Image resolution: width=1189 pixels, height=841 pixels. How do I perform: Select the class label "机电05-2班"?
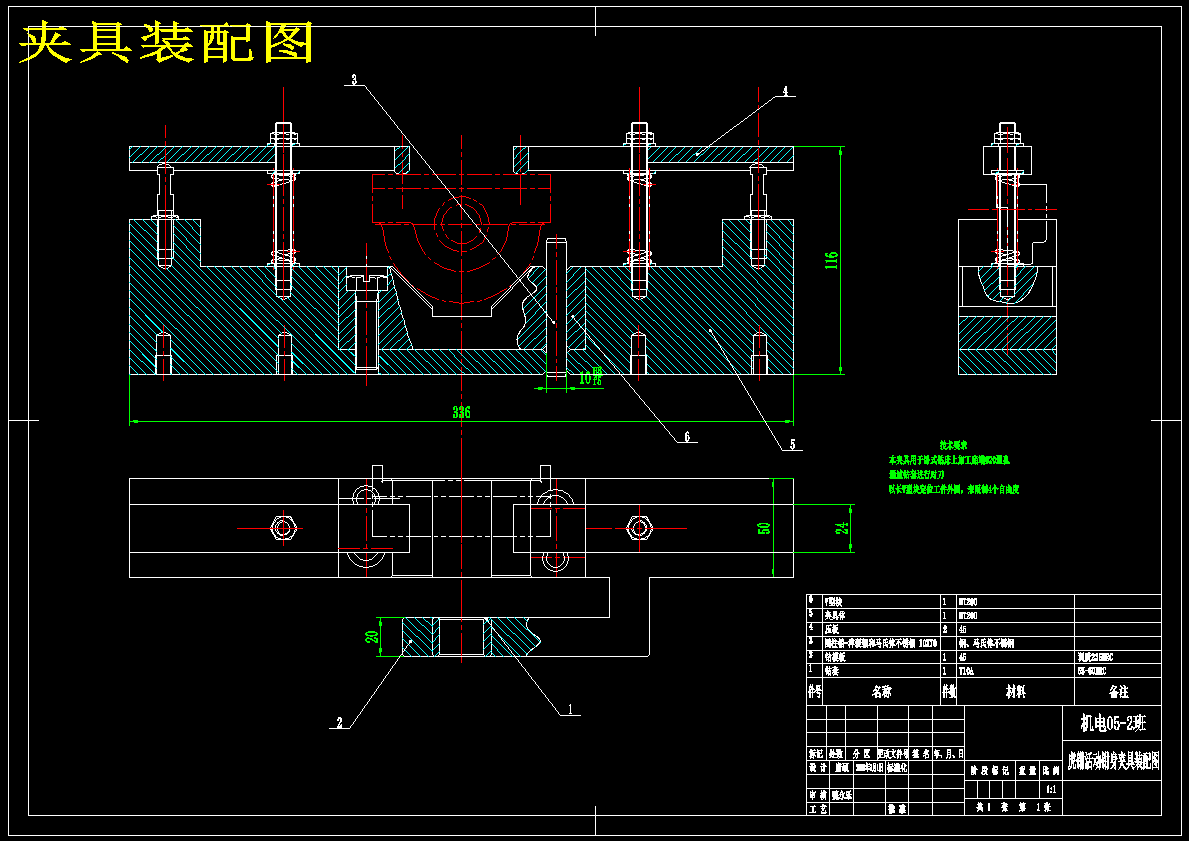click(1113, 724)
